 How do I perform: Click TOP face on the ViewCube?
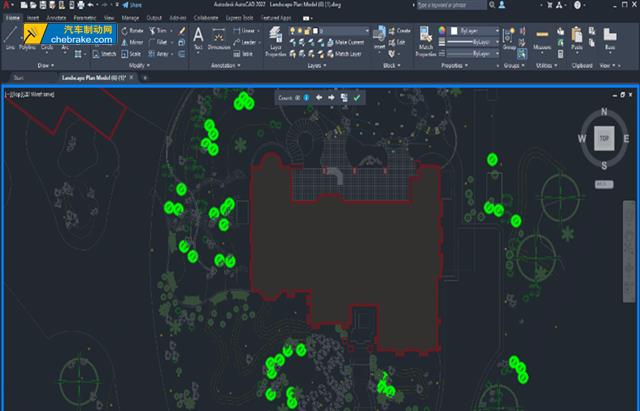603,138
